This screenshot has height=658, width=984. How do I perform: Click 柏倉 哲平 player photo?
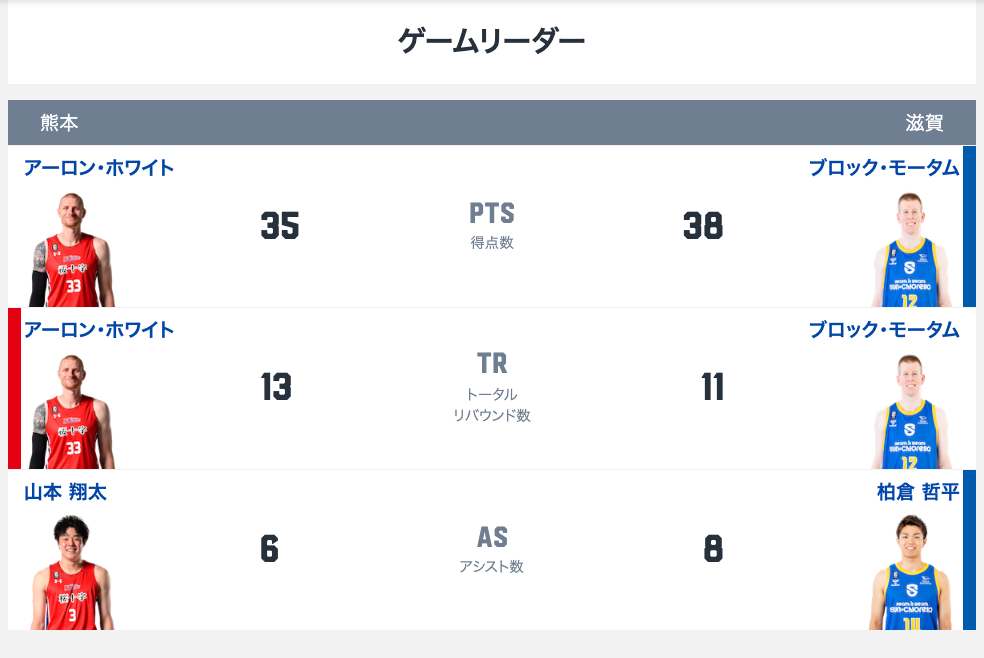coord(910,574)
